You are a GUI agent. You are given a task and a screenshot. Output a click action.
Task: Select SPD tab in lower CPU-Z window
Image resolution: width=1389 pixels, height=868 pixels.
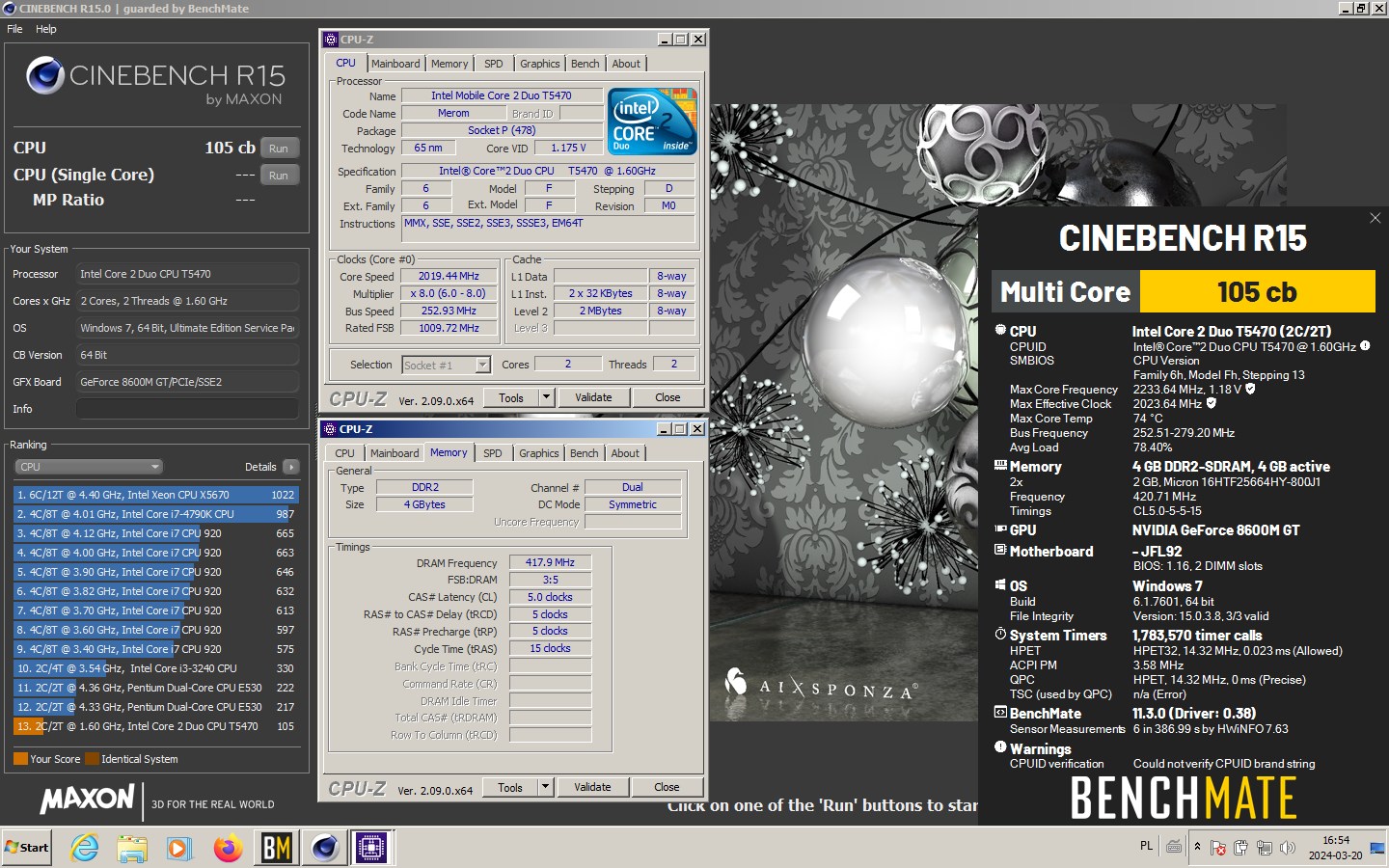[493, 453]
